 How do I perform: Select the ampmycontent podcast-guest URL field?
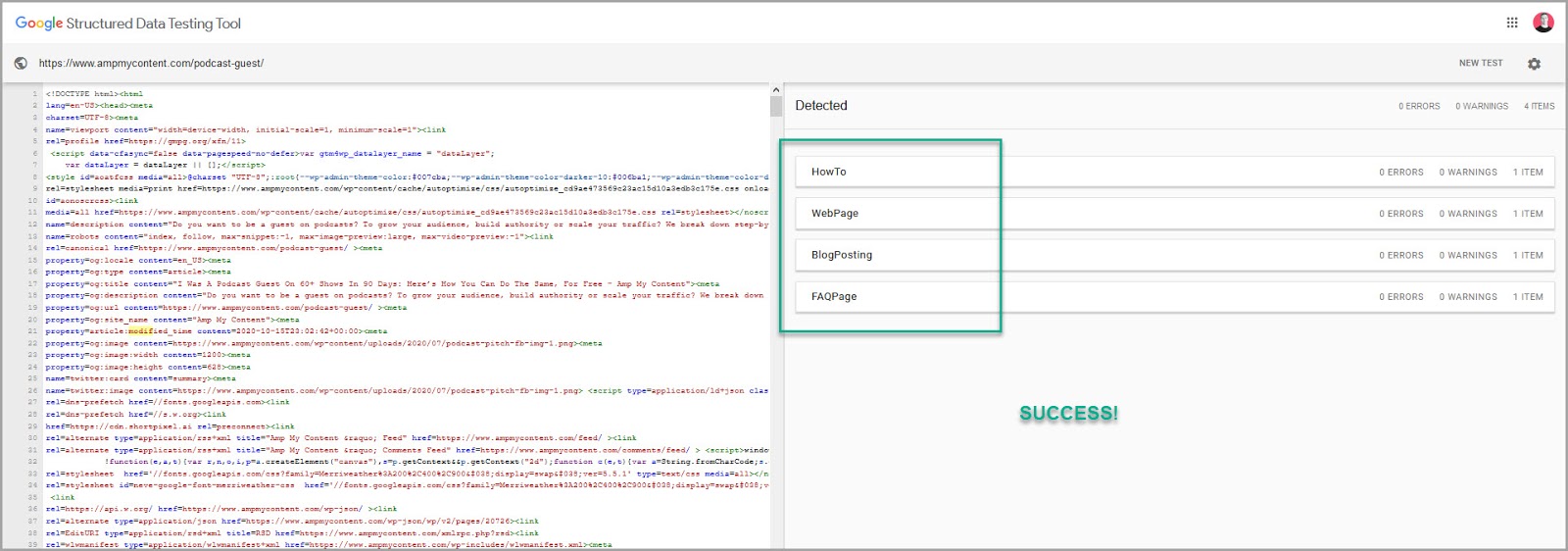151,64
